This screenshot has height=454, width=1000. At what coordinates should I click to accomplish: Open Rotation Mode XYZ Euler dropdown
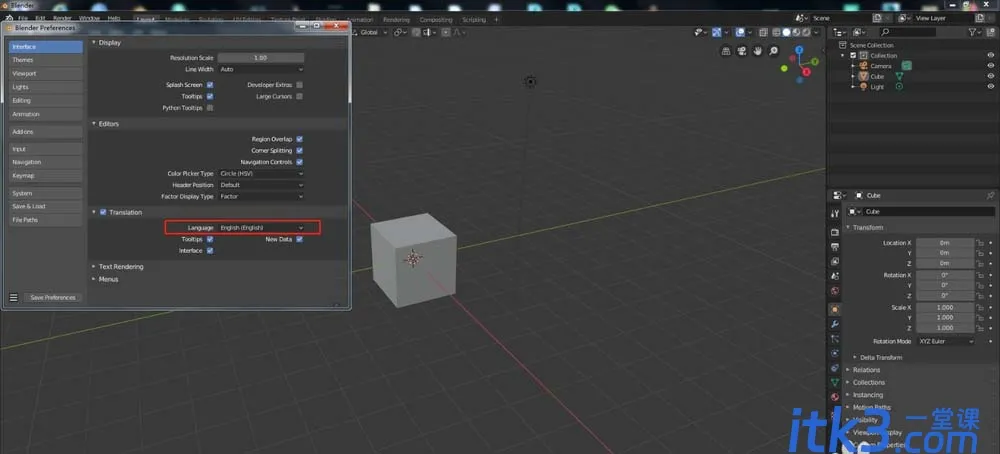[x=946, y=341]
